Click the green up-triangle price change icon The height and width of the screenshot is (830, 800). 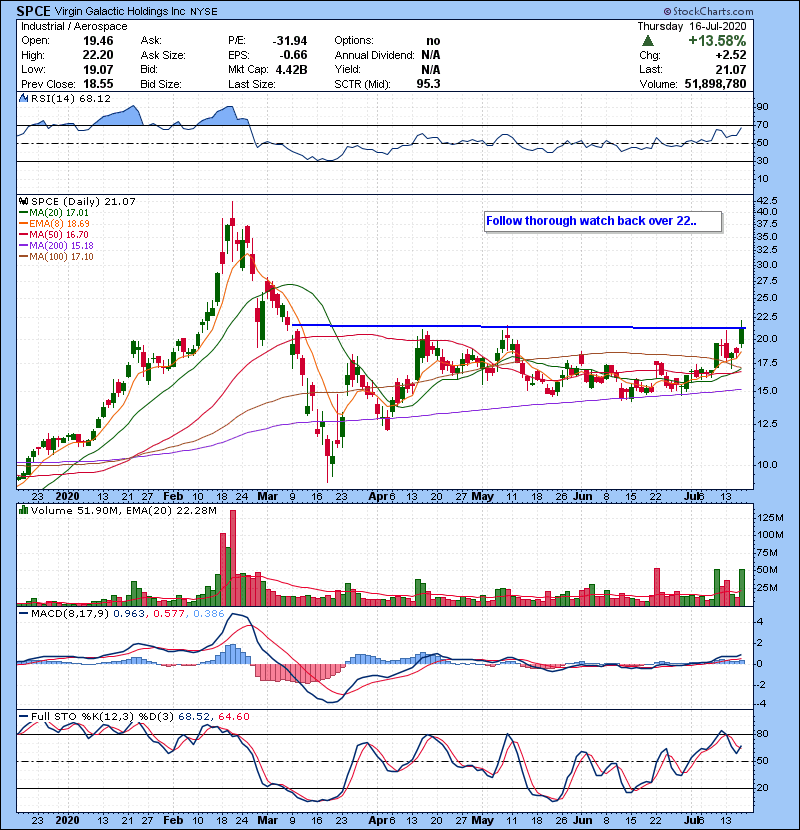[647, 41]
